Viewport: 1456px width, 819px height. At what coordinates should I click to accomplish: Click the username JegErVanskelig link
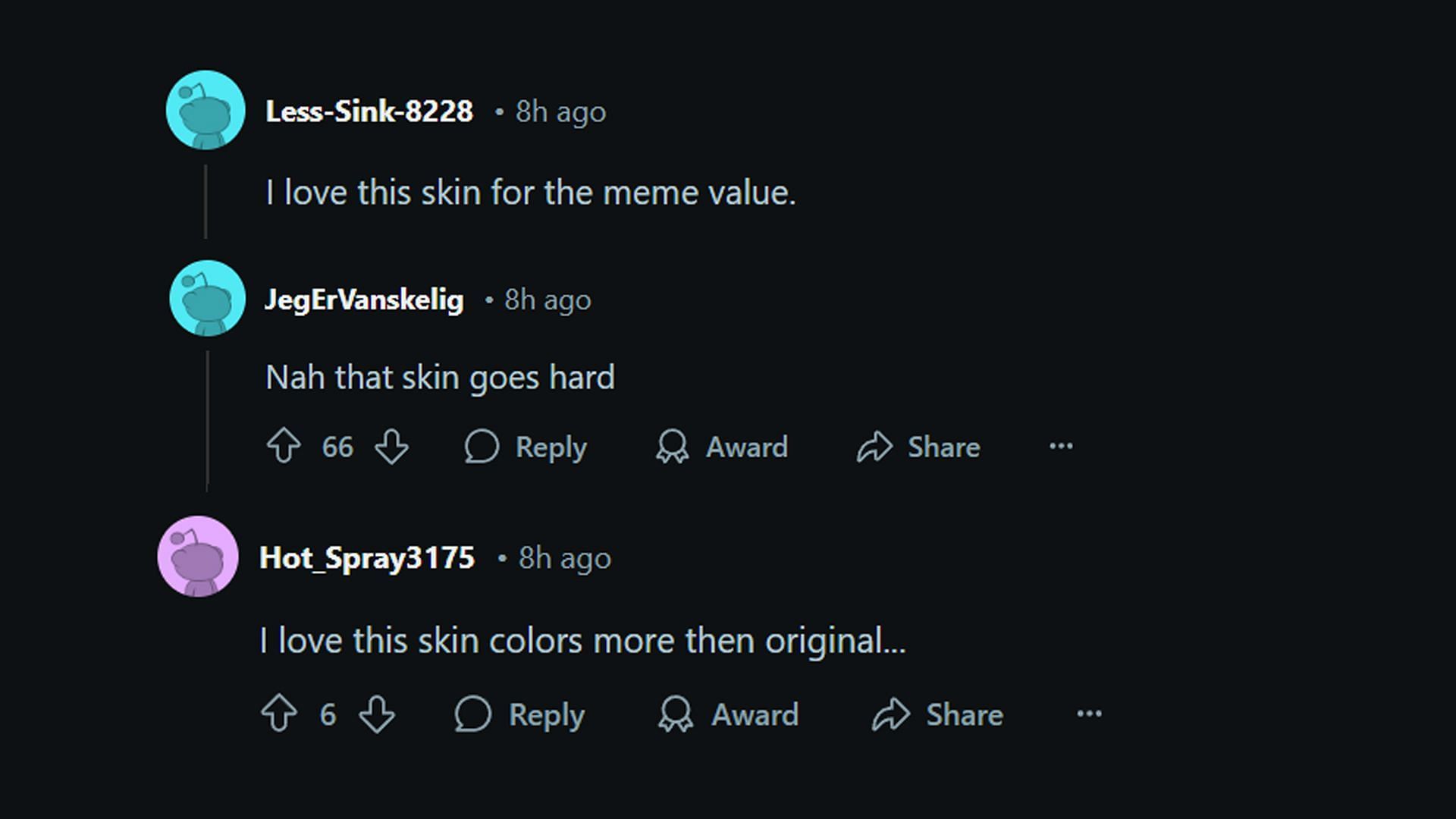[364, 299]
